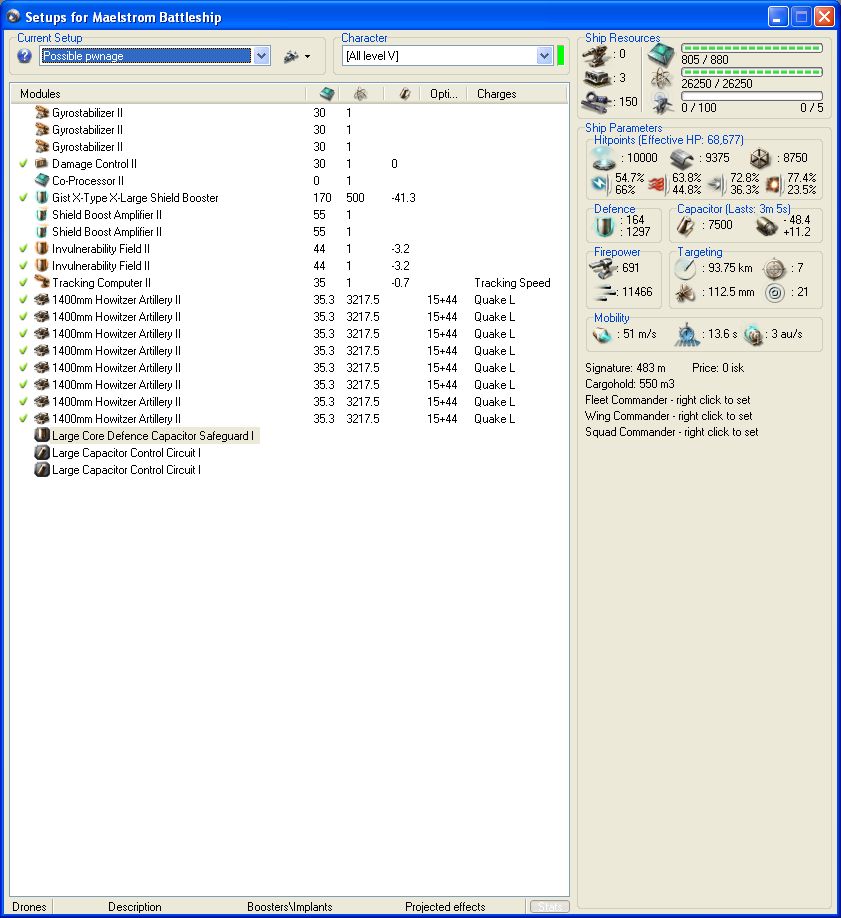The width and height of the screenshot is (841, 918).
Task: Click the max locked targets icon showing 7
Action: click(x=774, y=269)
